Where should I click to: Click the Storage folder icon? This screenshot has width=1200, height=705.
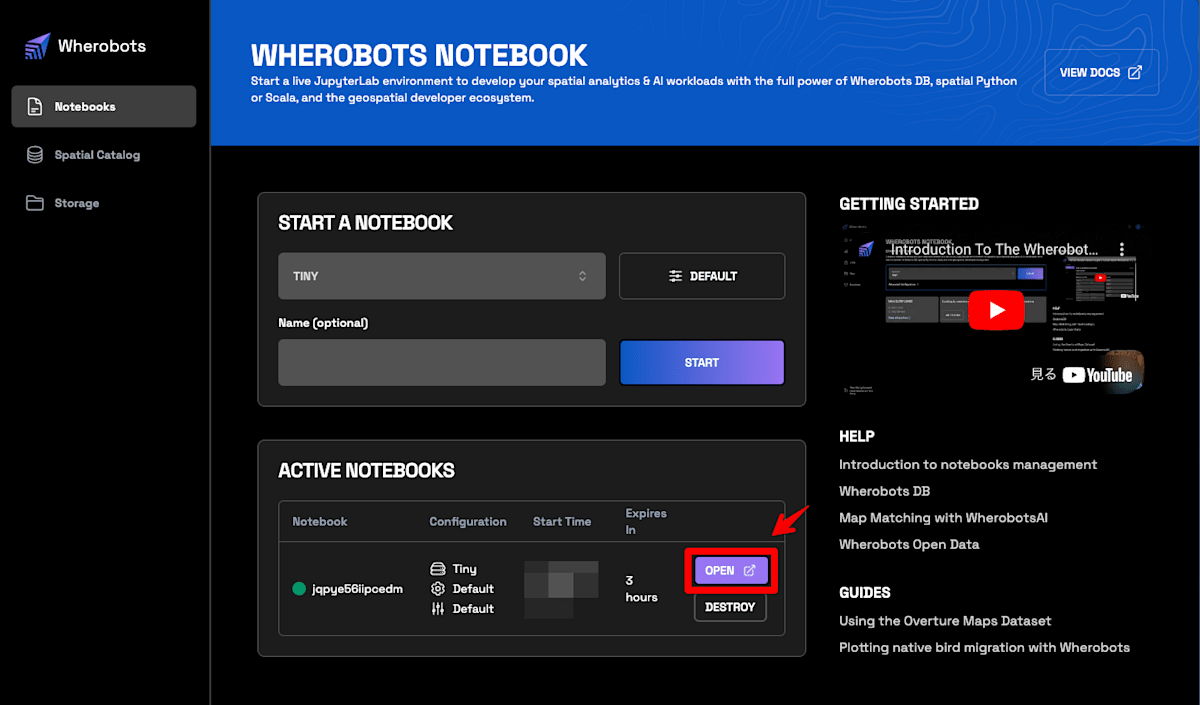coord(35,203)
